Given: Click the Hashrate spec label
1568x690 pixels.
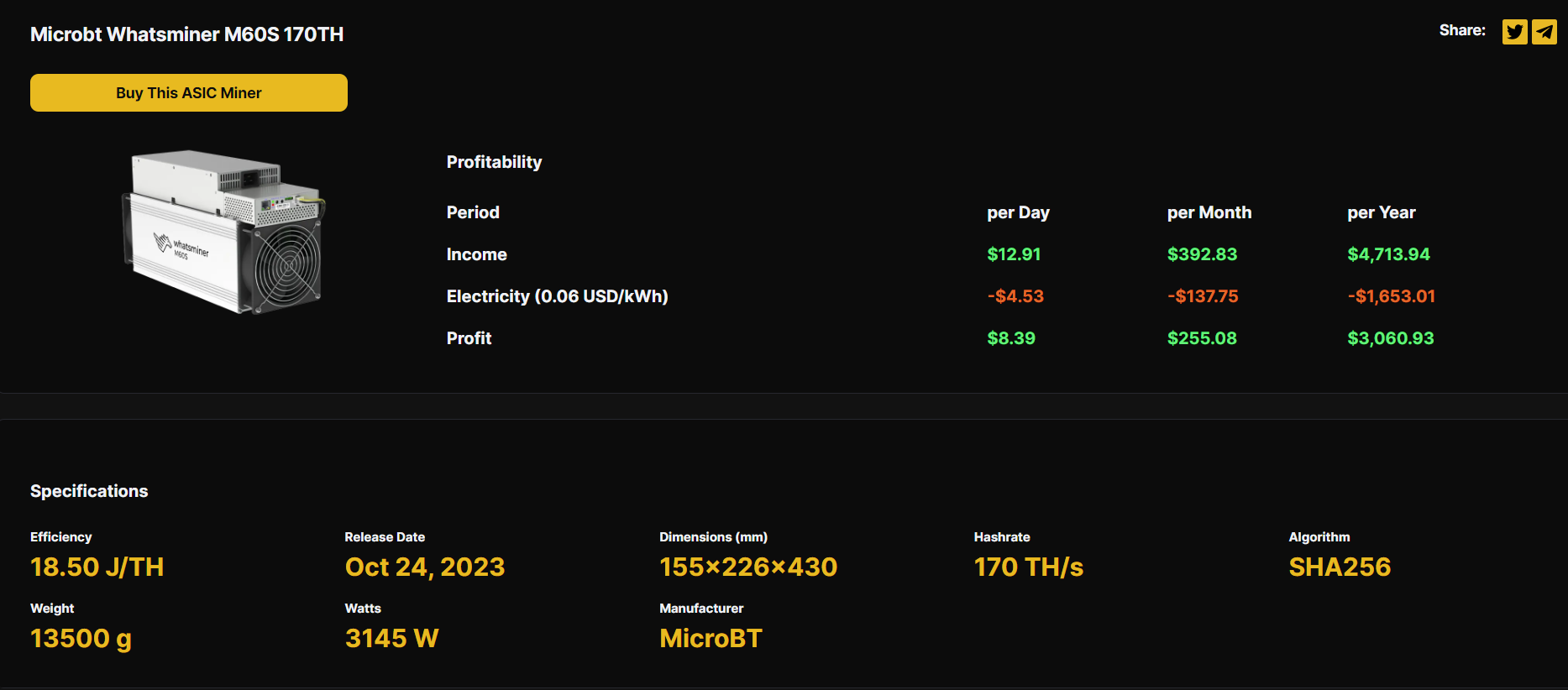Looking at the screenshot, I should click(x=1002, y=537).
